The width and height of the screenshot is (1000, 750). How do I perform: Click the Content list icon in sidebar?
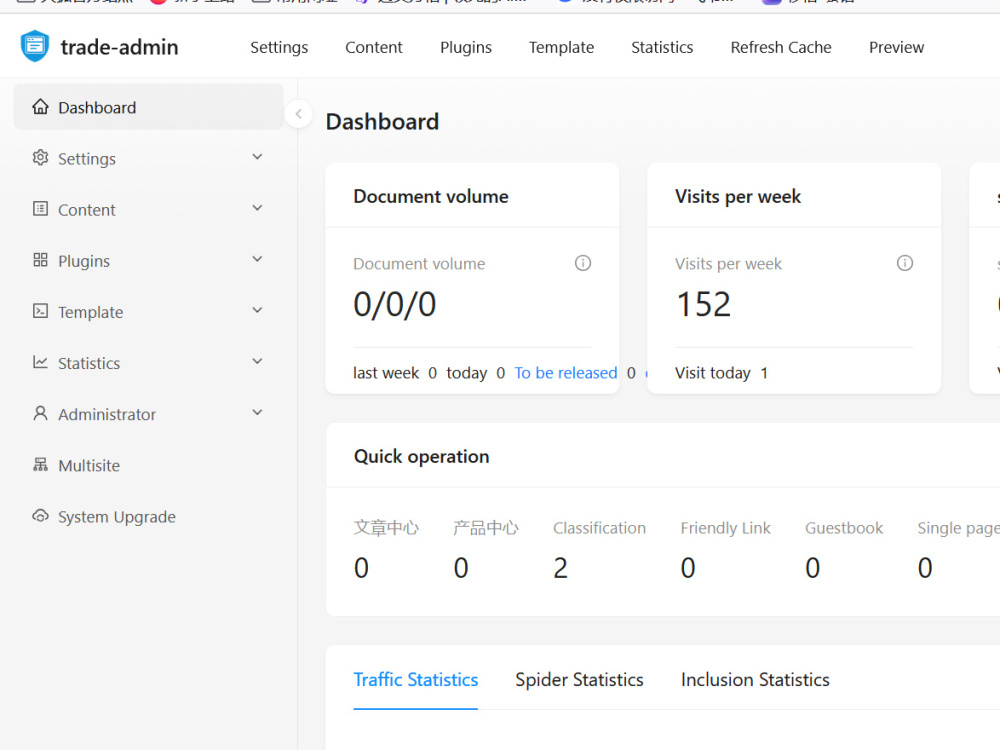(x=40, y=209)
